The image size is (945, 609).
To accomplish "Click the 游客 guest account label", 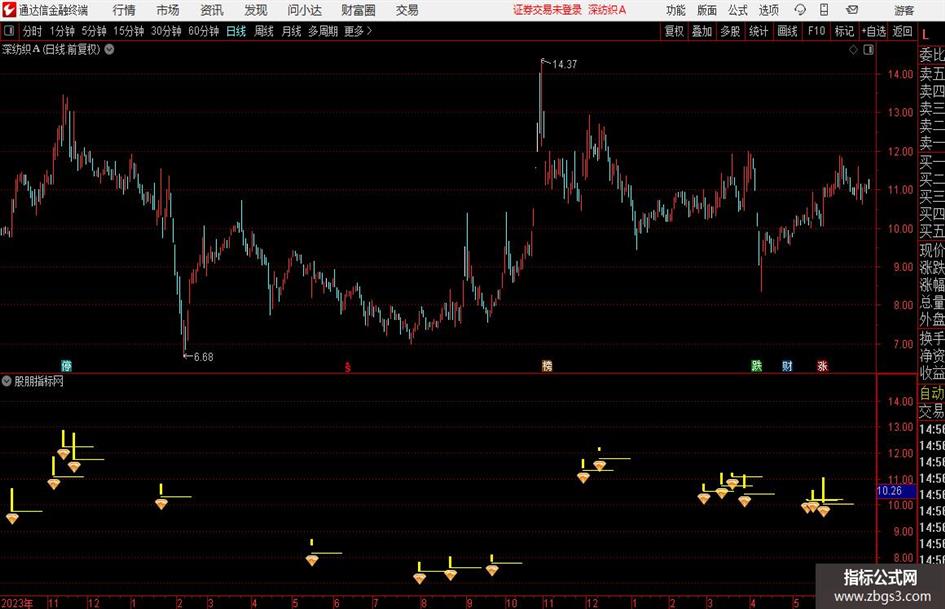I will (x=904, y=10).
